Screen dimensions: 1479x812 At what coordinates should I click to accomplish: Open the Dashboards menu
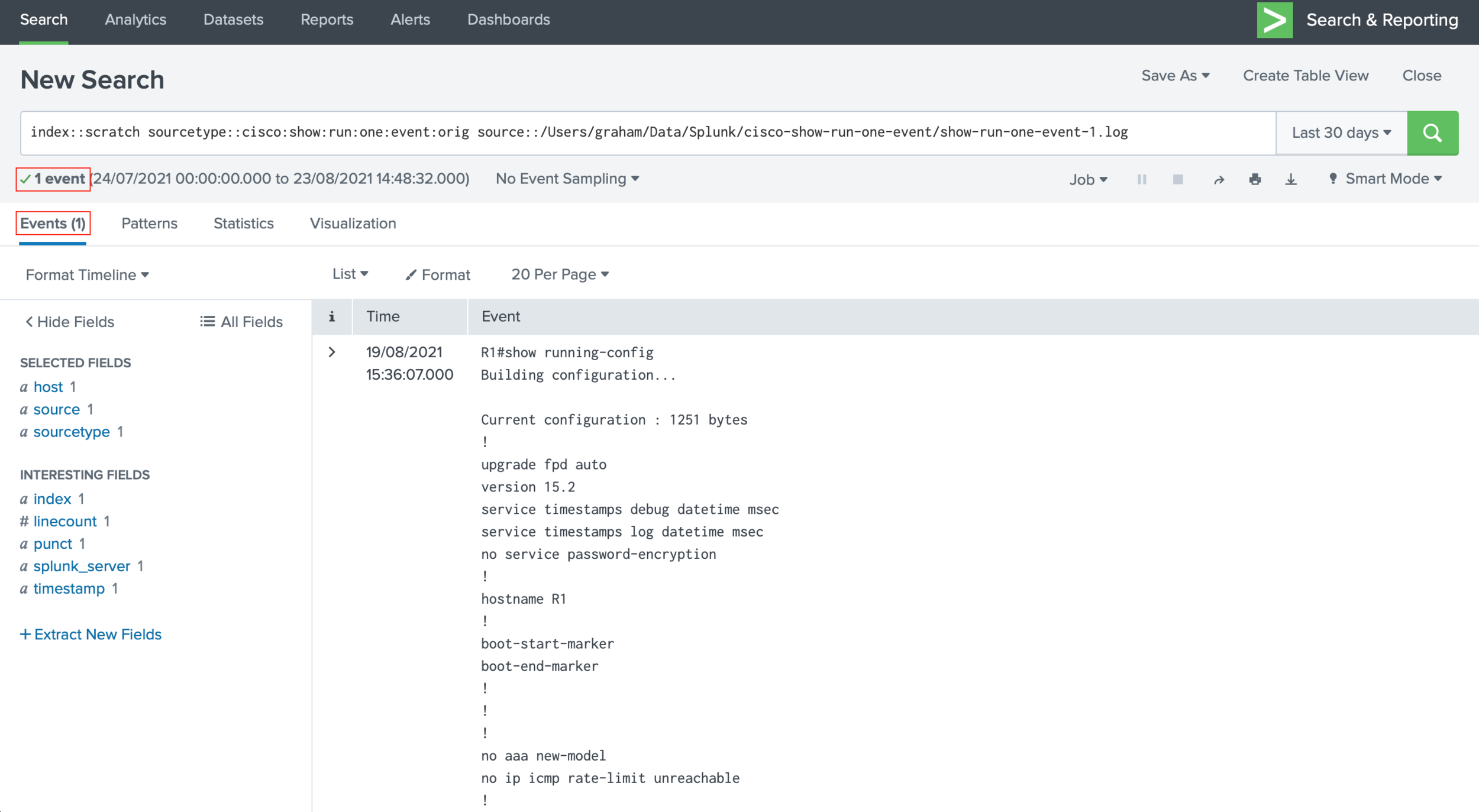[508, 20]
